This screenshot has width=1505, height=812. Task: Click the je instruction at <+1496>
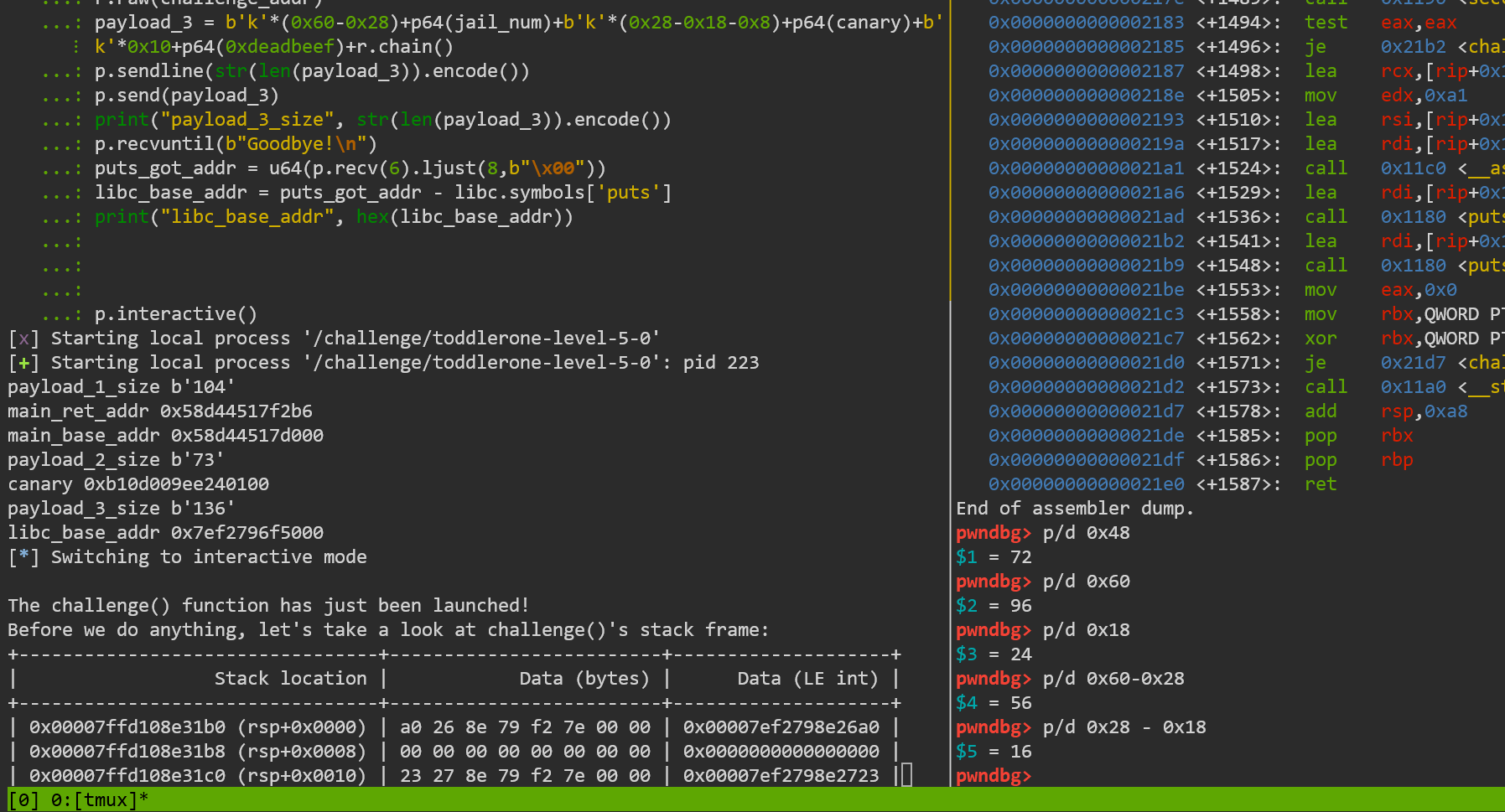click(1247, 47)
